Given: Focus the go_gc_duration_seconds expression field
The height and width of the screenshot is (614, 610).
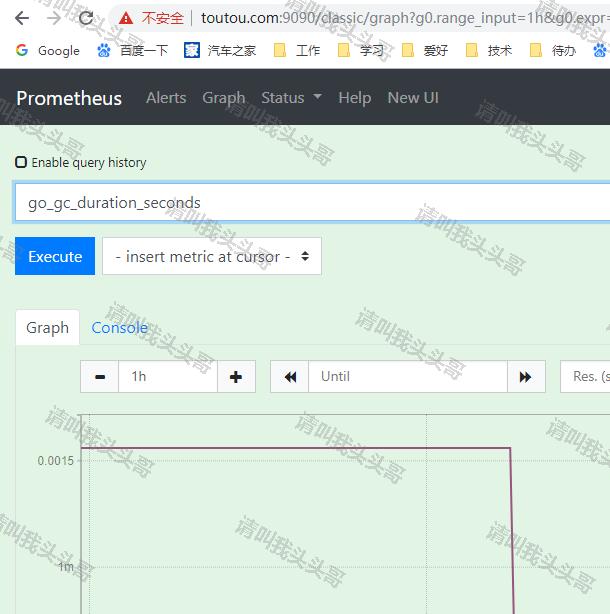Looking at the screenshot, I should tap(312, 202).
